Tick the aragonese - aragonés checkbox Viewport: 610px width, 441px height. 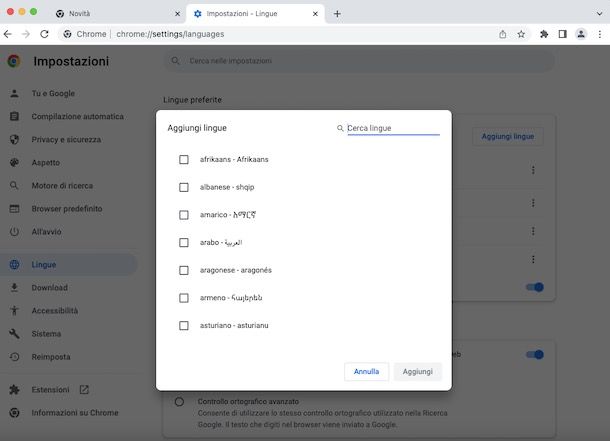(x=184, y=270)
